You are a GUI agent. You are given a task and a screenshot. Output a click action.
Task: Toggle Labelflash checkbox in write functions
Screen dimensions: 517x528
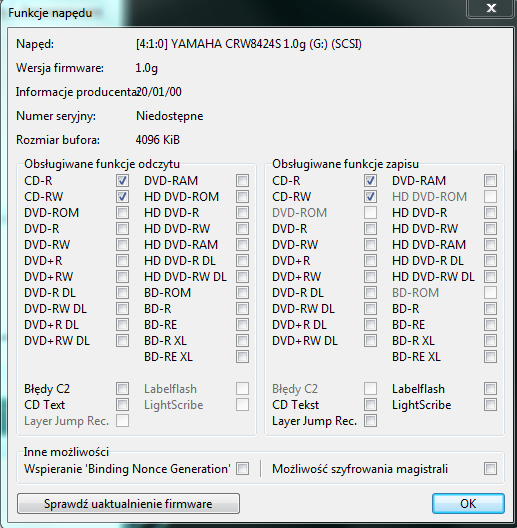[490, 388]
